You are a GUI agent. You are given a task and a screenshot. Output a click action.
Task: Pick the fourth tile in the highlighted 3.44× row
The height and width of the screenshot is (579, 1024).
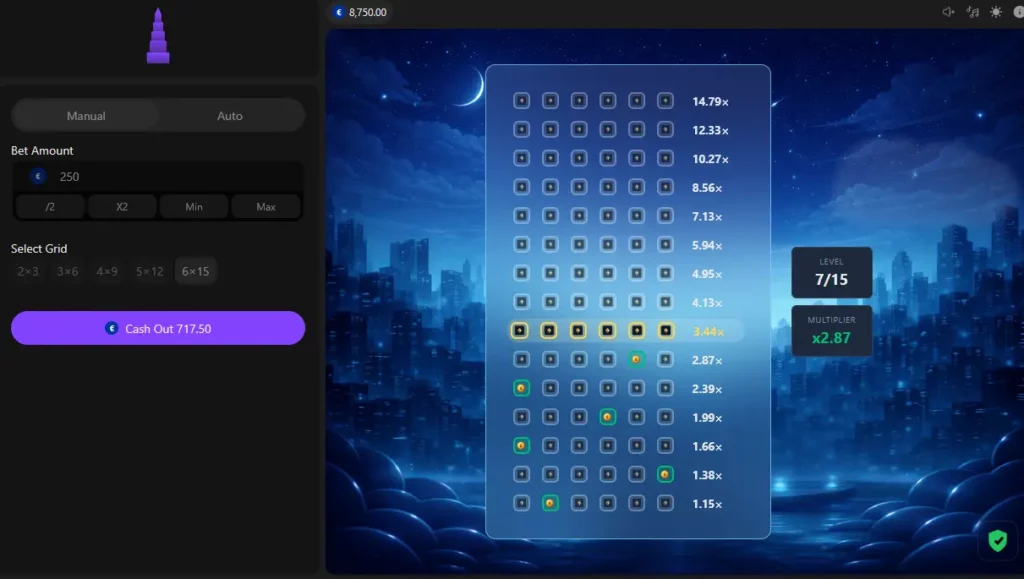point(607,330)
